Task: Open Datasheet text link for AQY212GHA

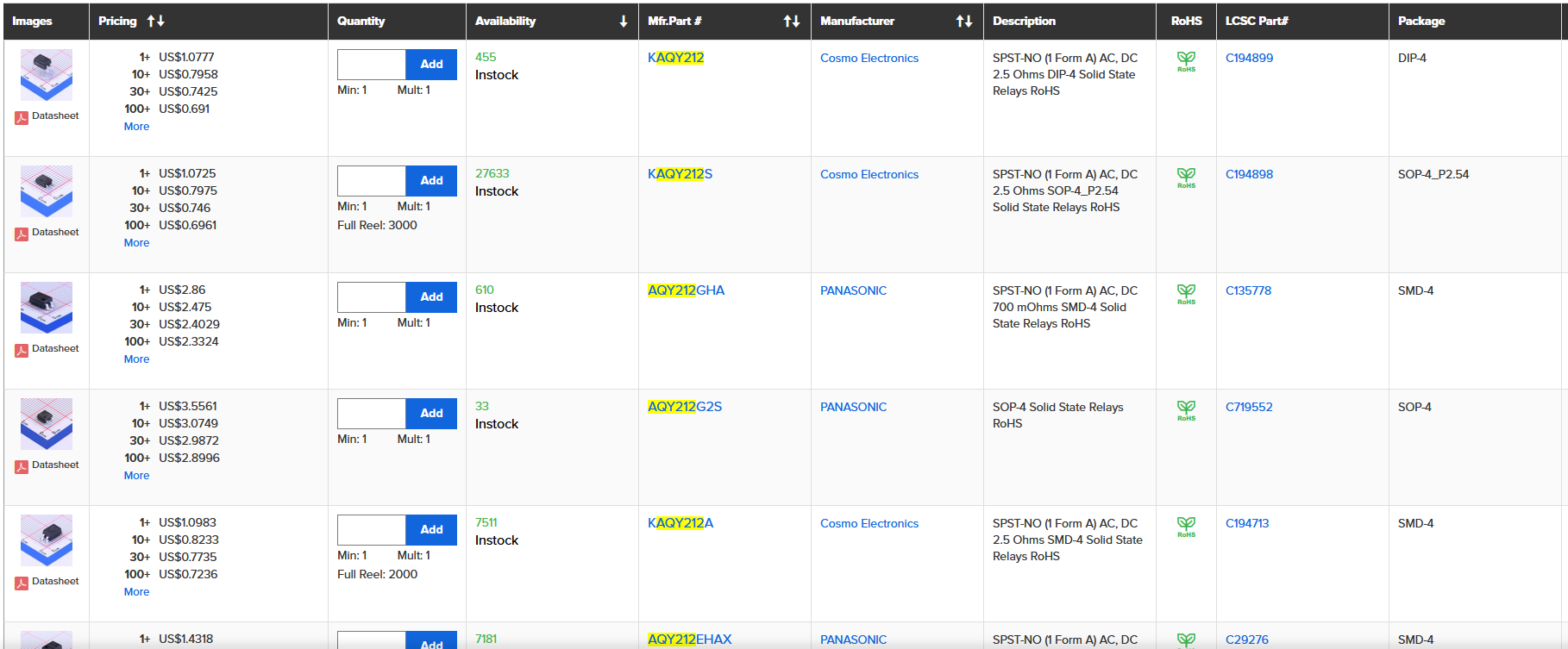Action: coord(55,348)
